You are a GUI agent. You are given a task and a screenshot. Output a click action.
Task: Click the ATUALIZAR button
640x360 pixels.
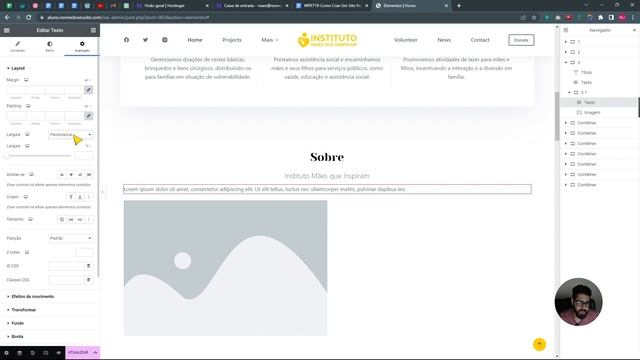pos(78,353)
